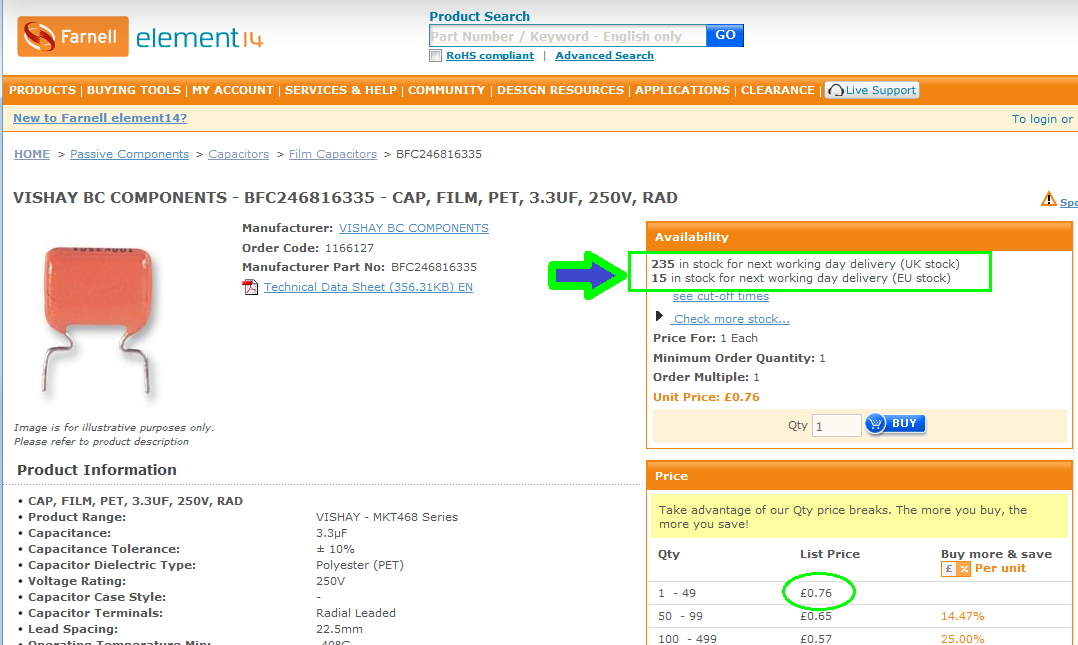
Task: Click the element14 logo text
Action: click(199, 38)
